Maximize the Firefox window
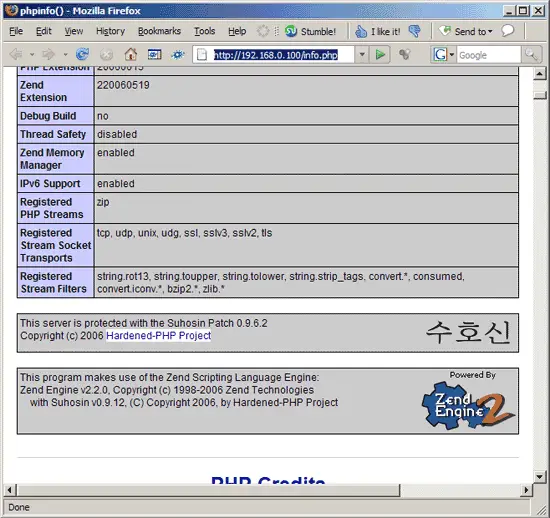 [523, 11]
